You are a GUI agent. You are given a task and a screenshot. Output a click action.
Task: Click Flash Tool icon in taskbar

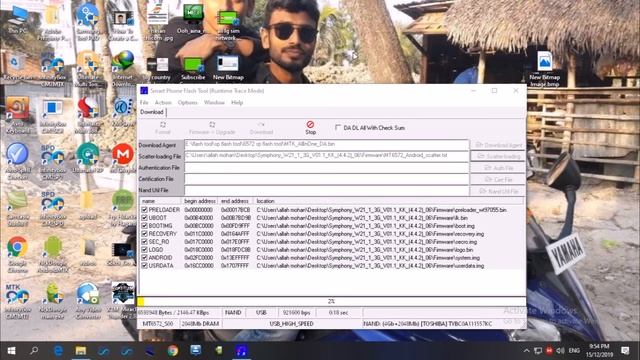[241, 351]
